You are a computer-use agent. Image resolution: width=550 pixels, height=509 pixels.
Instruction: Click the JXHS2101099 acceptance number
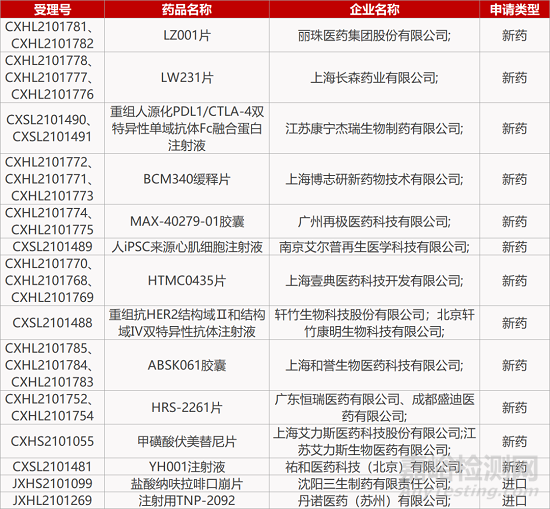pos(52,484)
